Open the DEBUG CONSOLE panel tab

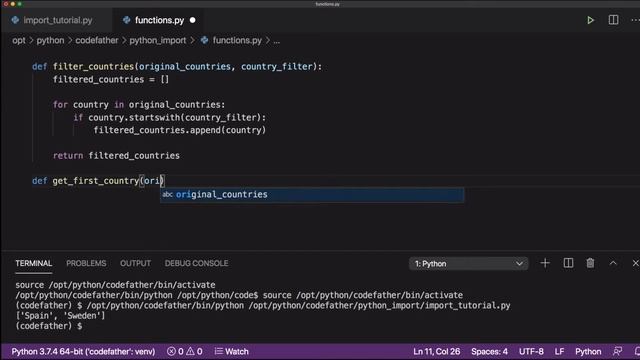click(x=196, y=263)
